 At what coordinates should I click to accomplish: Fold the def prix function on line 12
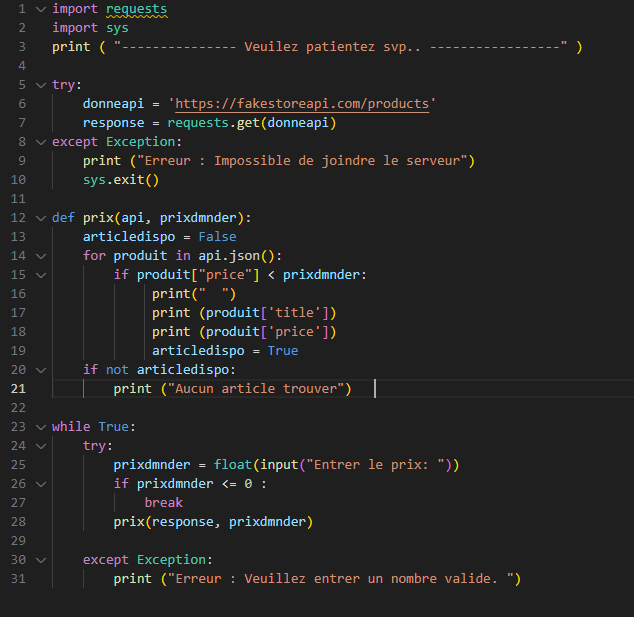point(41,218)
